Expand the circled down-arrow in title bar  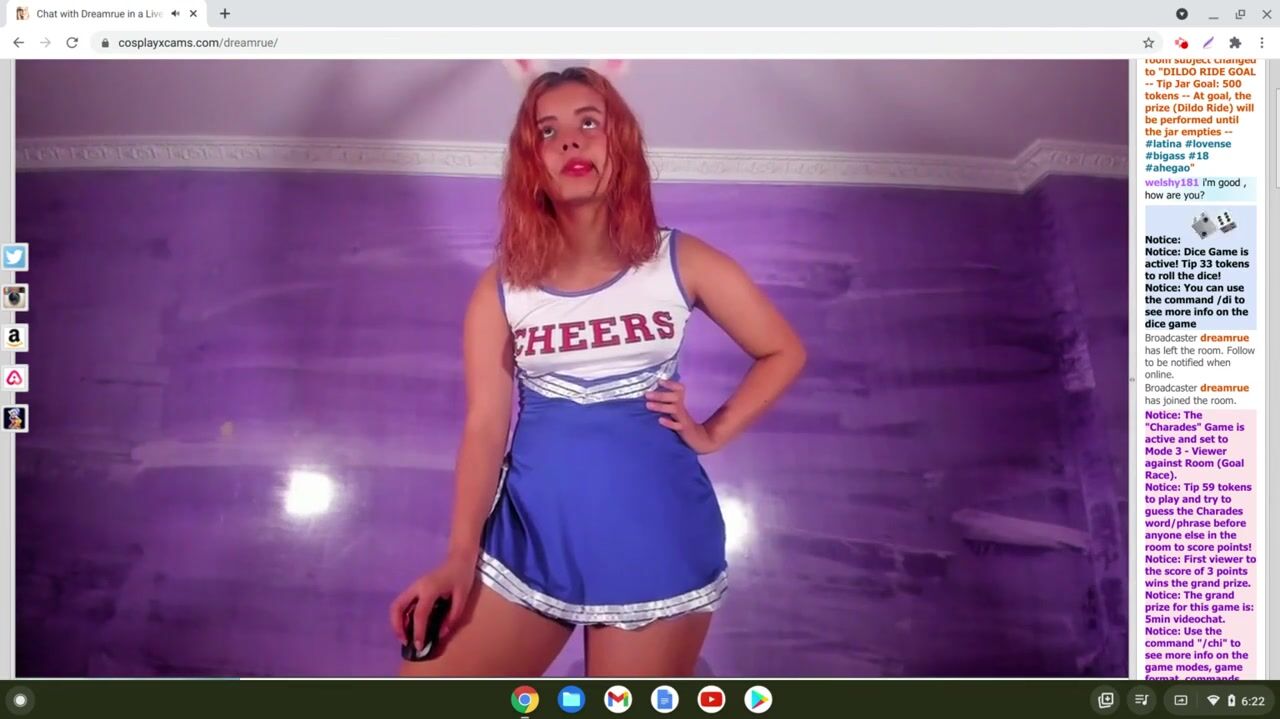click(x=1182, y=14)
